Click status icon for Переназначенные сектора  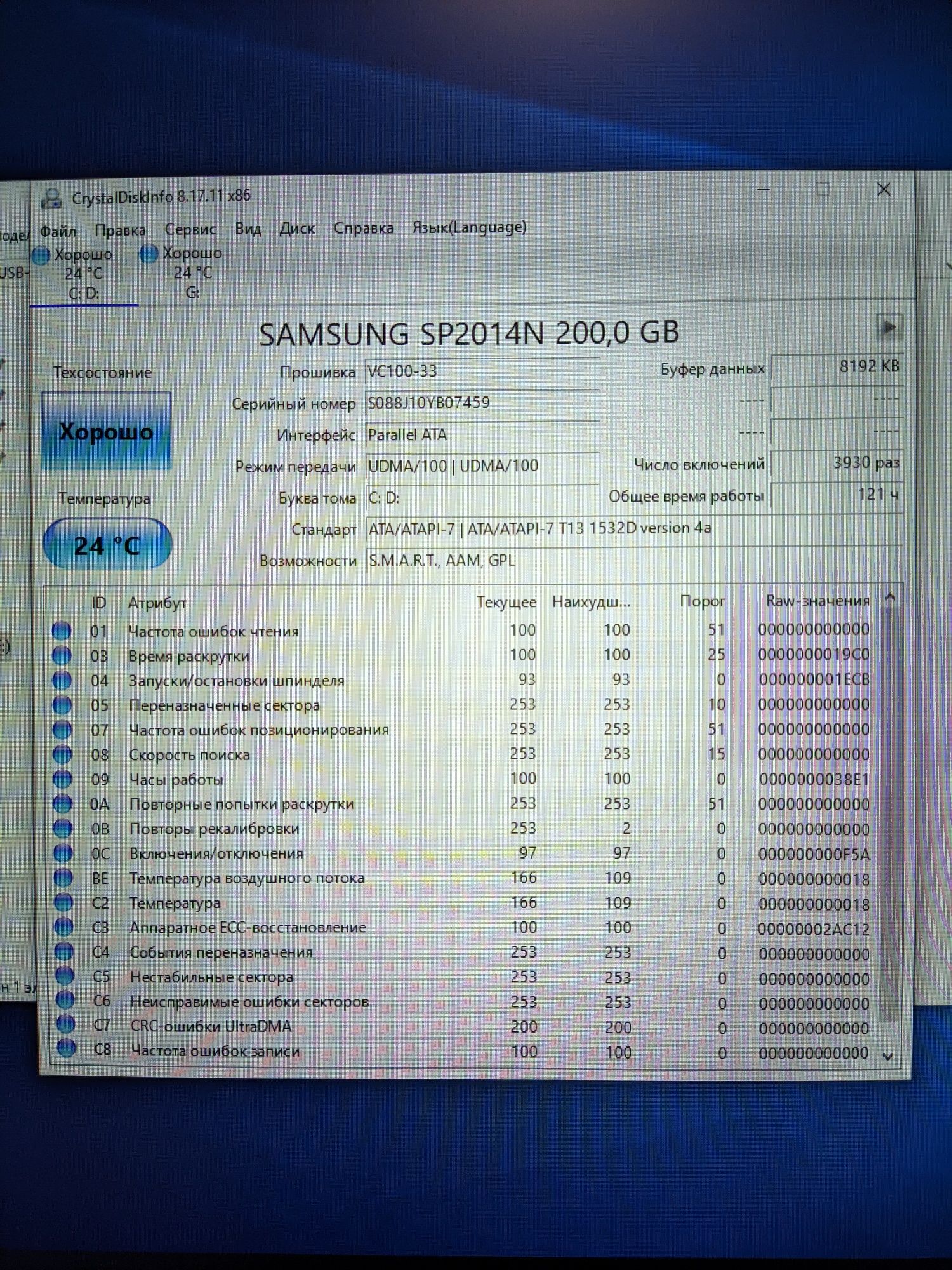tap(62, 705)
